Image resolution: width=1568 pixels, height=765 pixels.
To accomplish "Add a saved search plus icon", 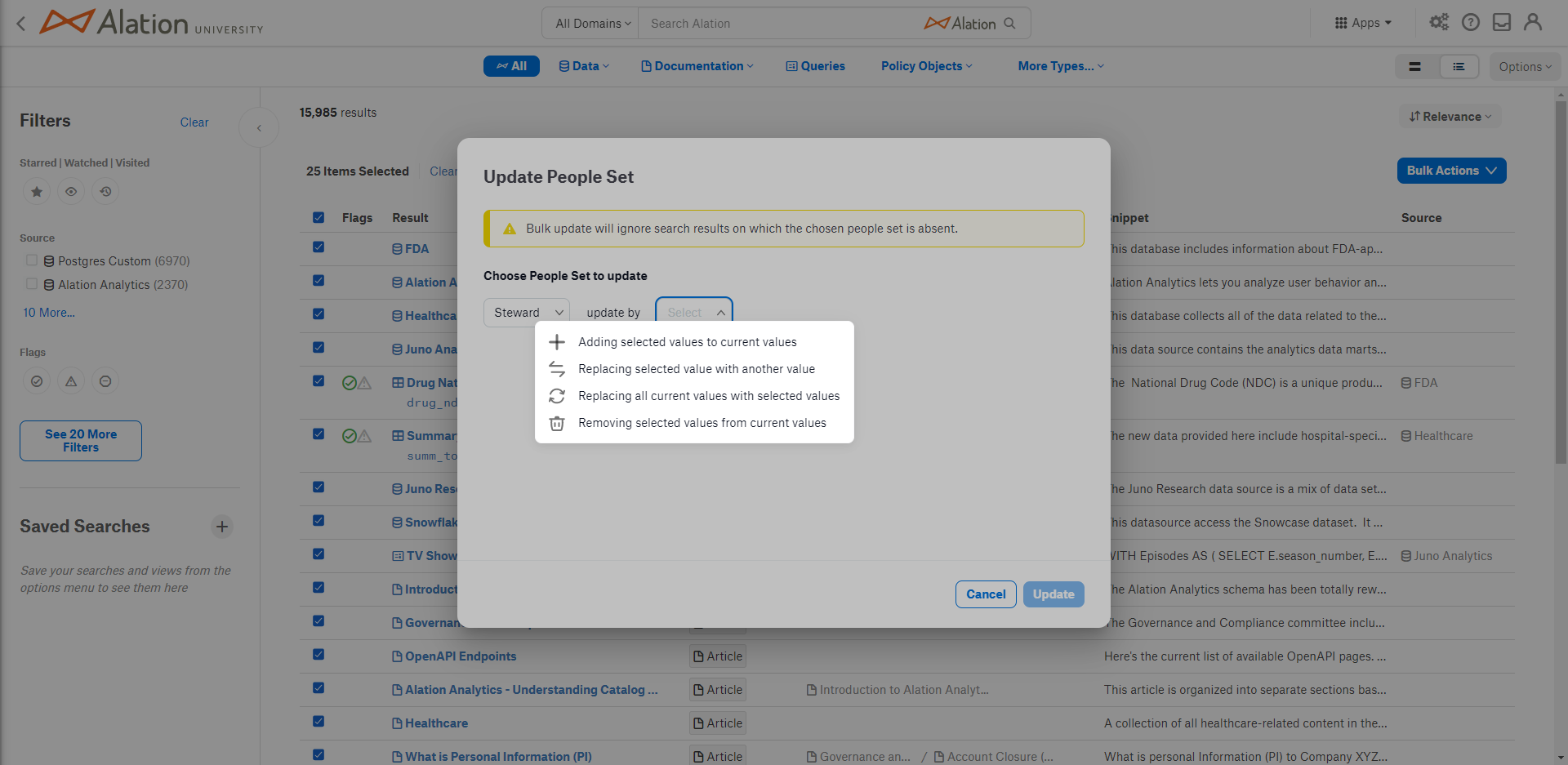I will 222,527.
